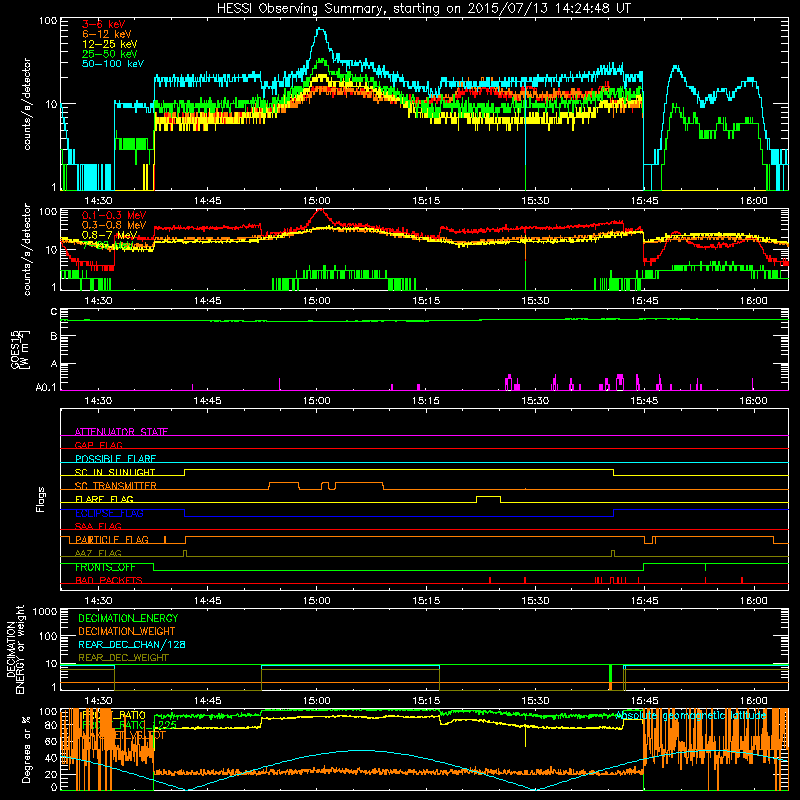
Task: Select the DECIMATION_WEIGHT legend label
Action: pyautogui.click(x=127, y=631)
